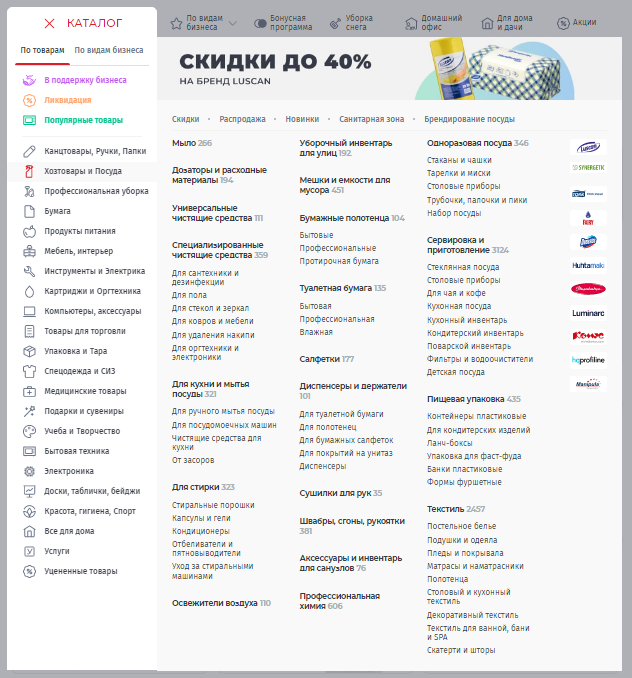Click the percent icon next to Акции
This screenshot has width=632, height=678.
(563, 22)
